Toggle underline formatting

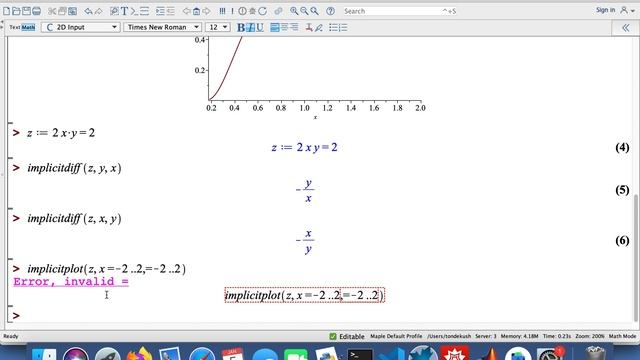coord(260,27)
